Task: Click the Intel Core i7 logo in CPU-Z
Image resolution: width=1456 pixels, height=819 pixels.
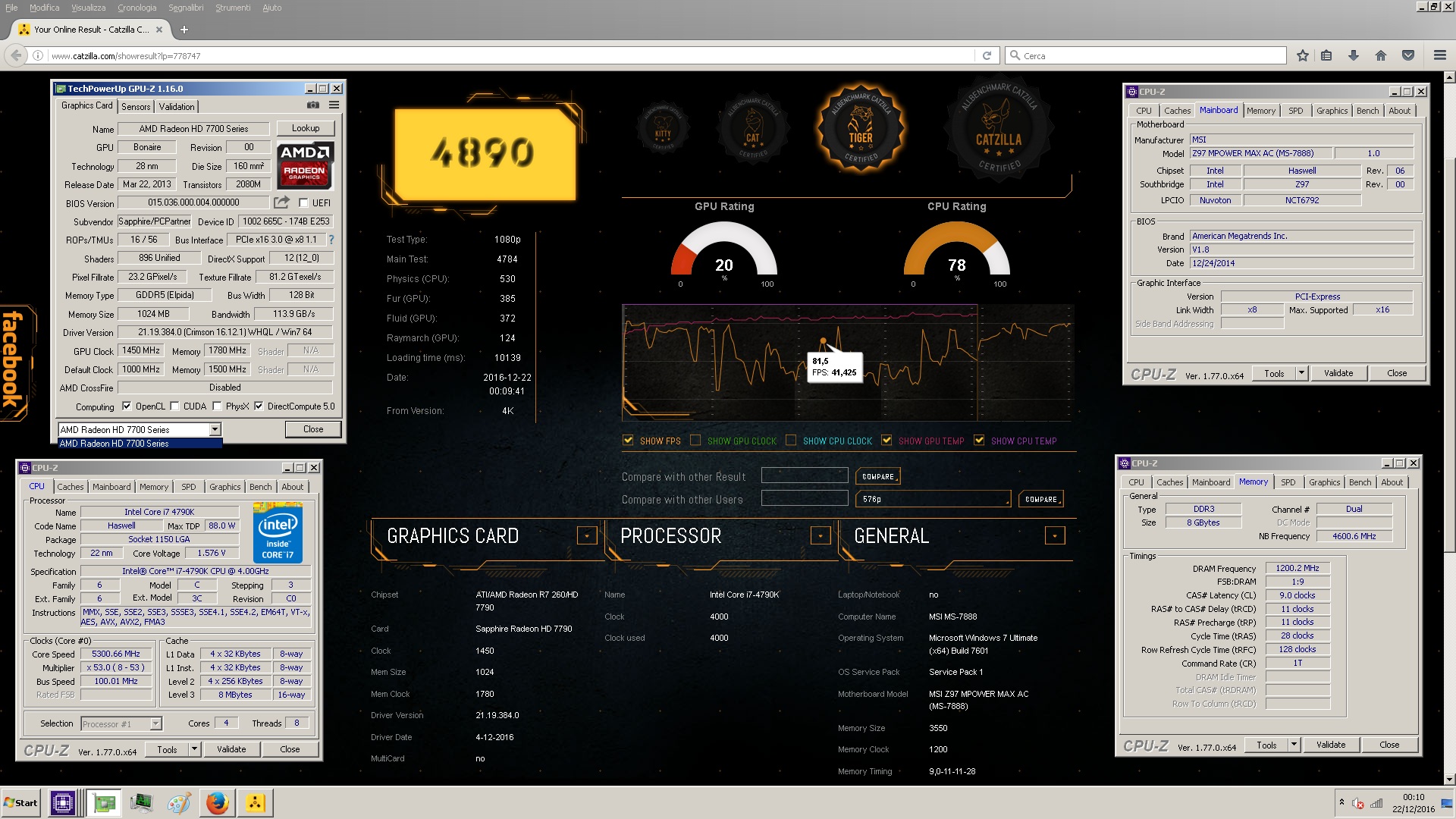Action: [278, 532]
